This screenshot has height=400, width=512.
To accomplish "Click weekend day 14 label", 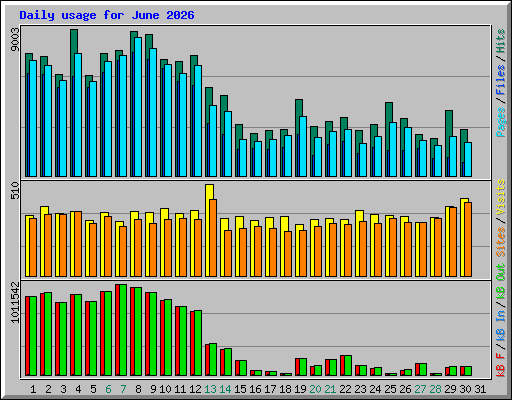I will coord(225,389).
